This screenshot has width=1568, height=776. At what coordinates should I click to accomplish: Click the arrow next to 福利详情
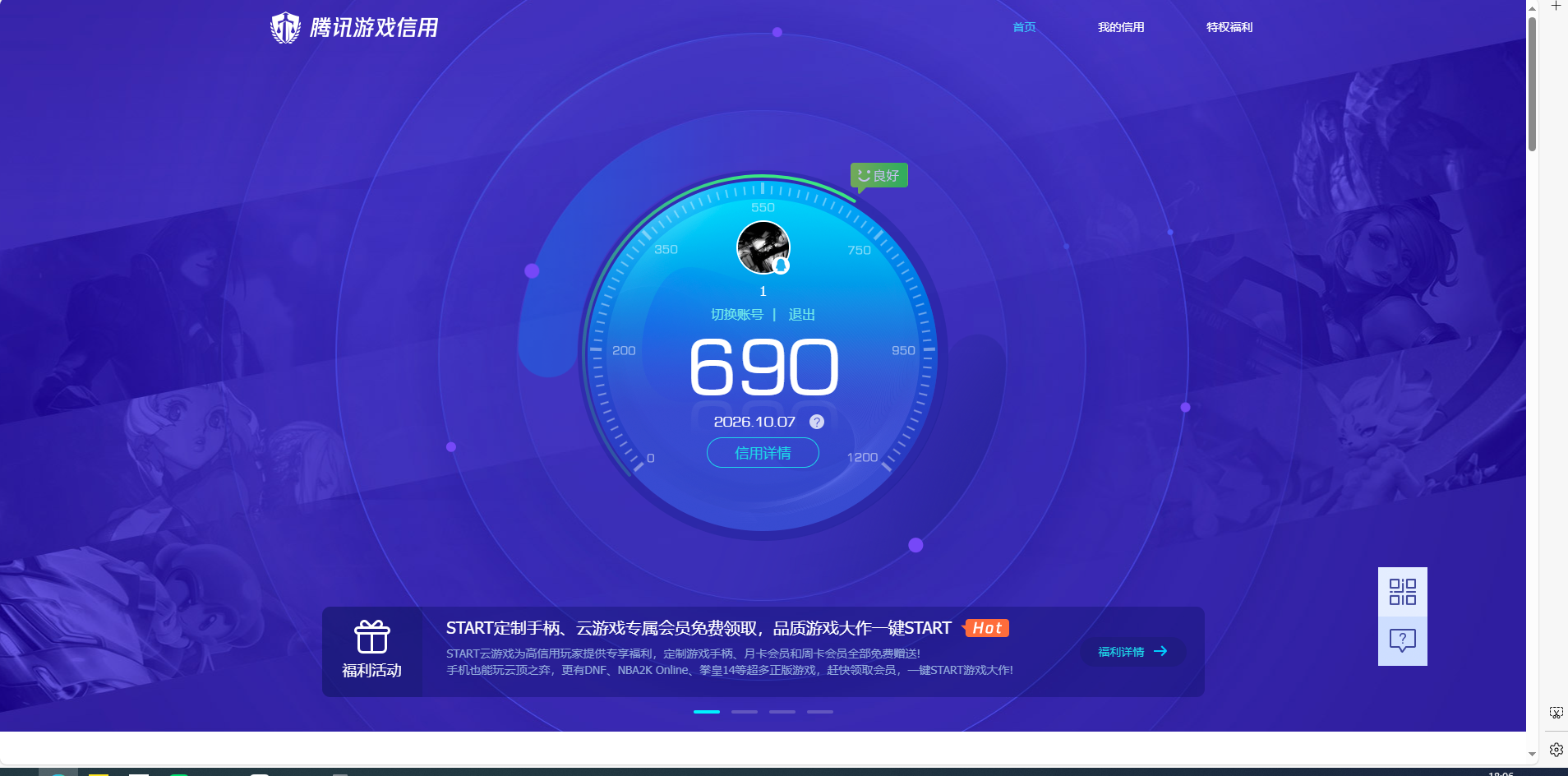[x=1160, y=651]
